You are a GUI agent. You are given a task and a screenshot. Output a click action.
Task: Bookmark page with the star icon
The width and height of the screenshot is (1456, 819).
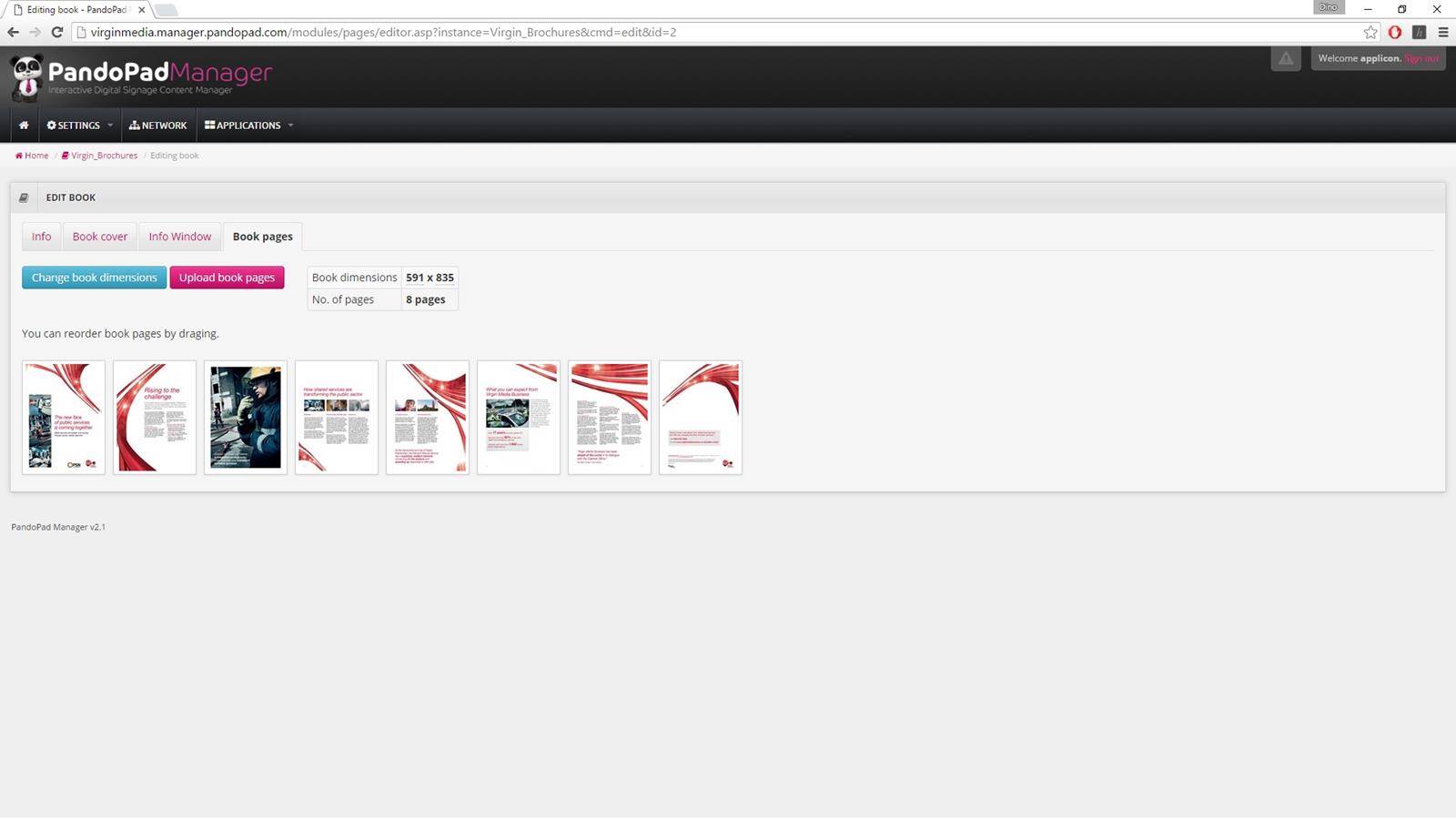[x=1370, y=32]
